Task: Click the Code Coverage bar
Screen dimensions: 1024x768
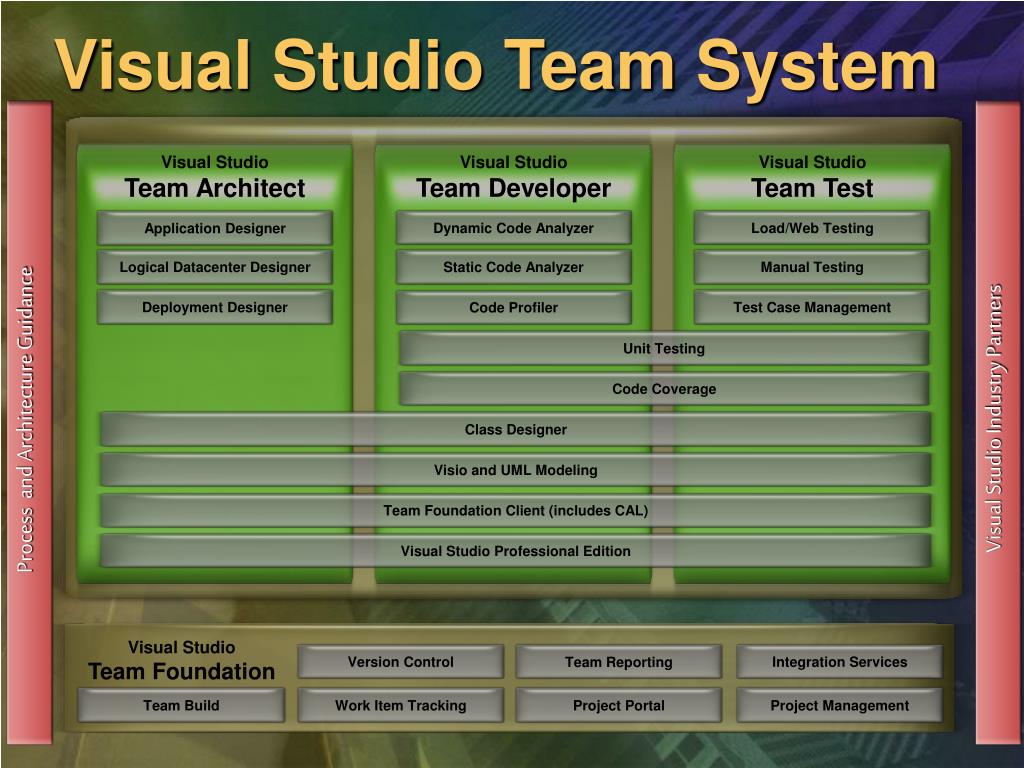Action: (x=664, y=389)
